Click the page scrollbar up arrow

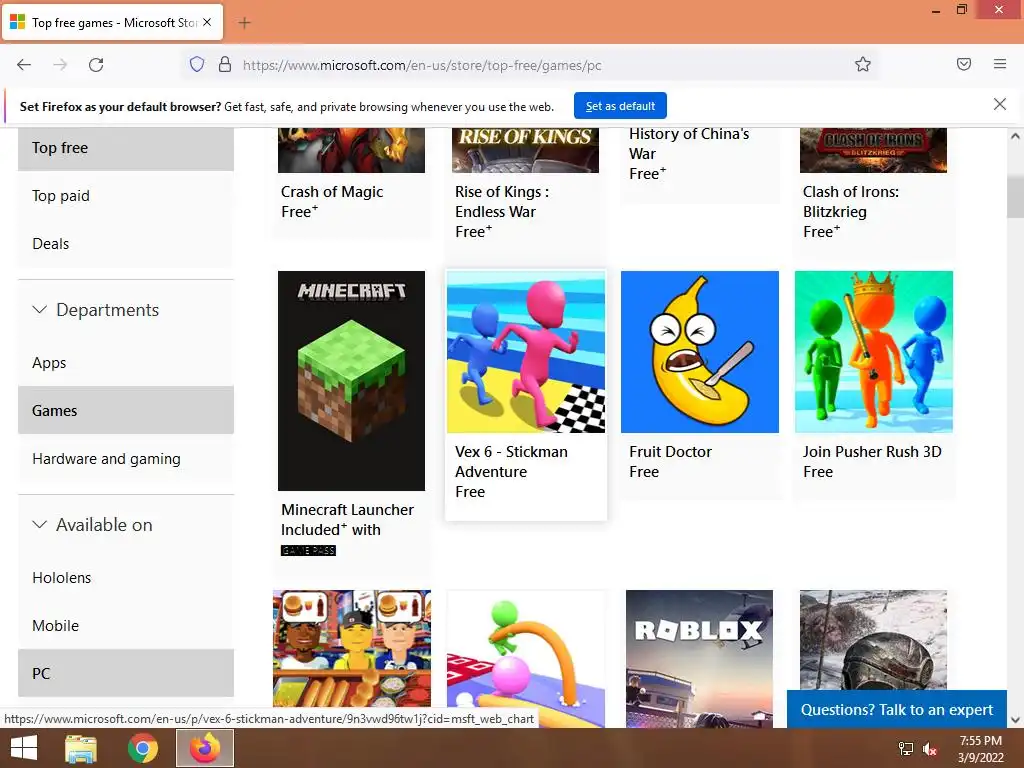click(x=1015, y=136)
